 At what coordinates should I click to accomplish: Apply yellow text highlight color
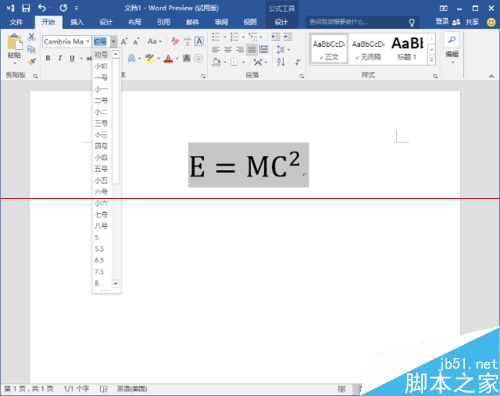(x=150, y=59)
